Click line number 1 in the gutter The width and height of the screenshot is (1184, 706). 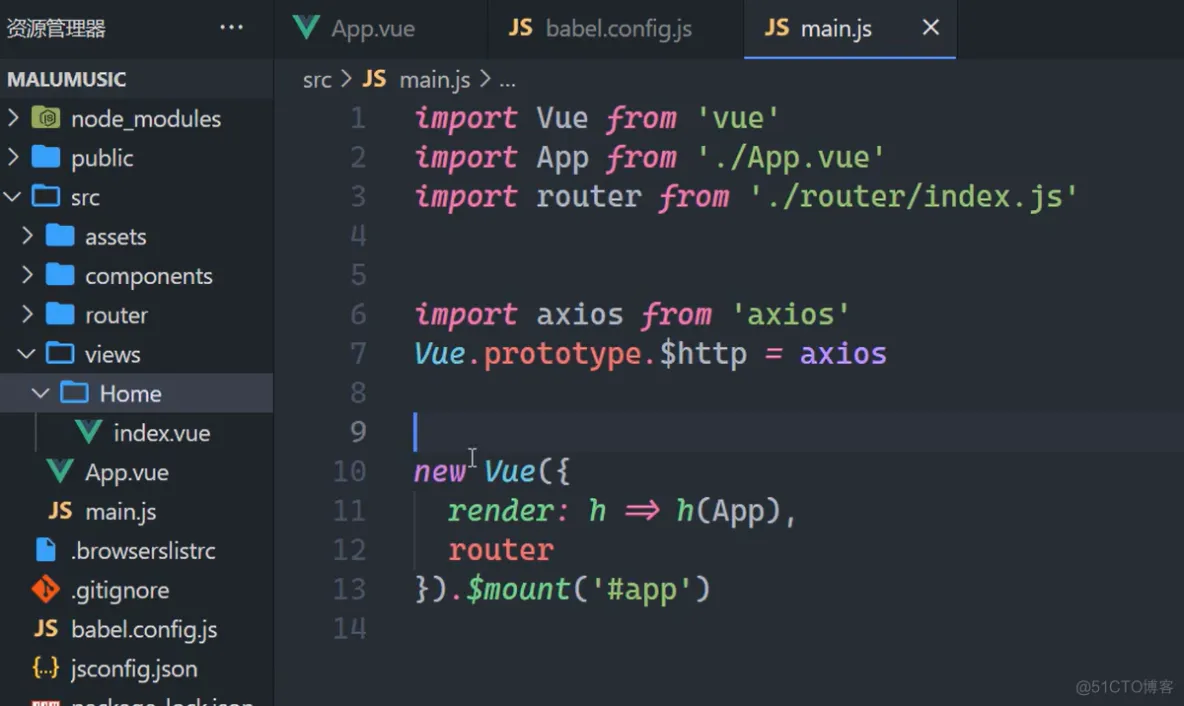coord(358,118)
